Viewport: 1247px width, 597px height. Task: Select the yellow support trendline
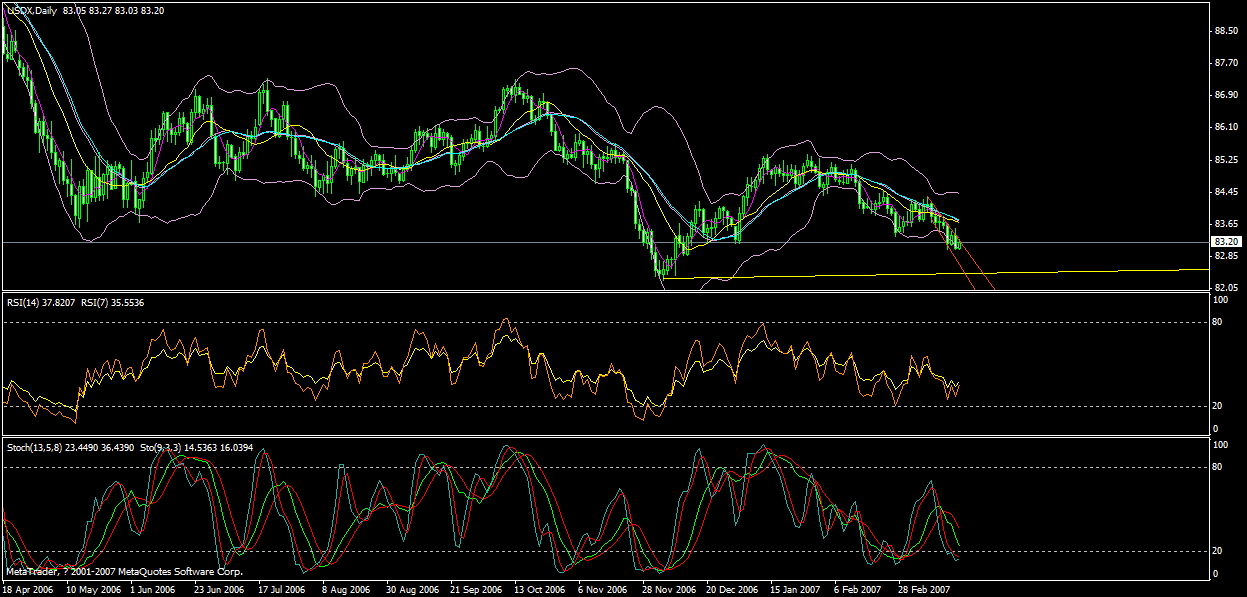click(x=900, y=273)
